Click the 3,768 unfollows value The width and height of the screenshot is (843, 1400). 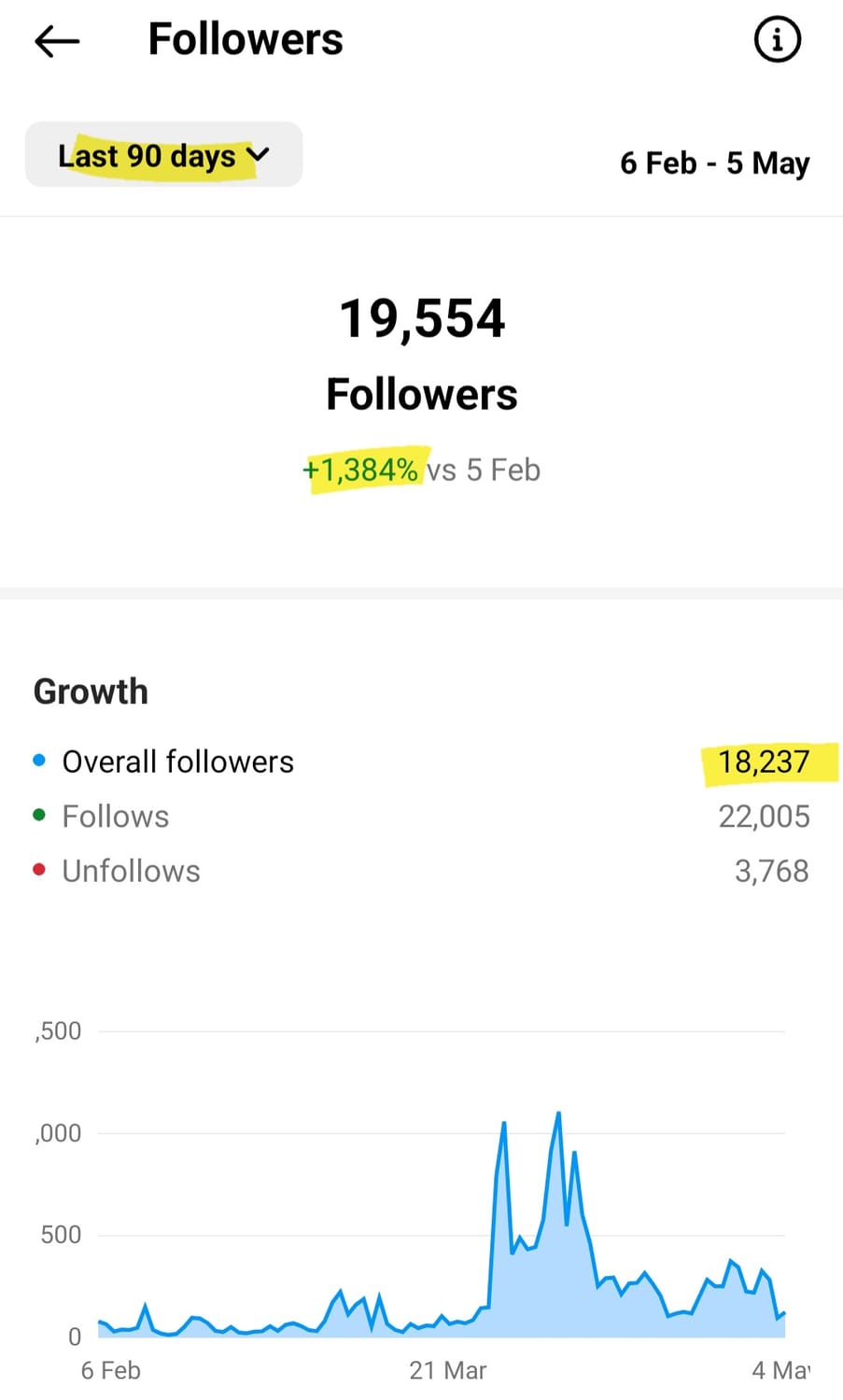point(771,871)
